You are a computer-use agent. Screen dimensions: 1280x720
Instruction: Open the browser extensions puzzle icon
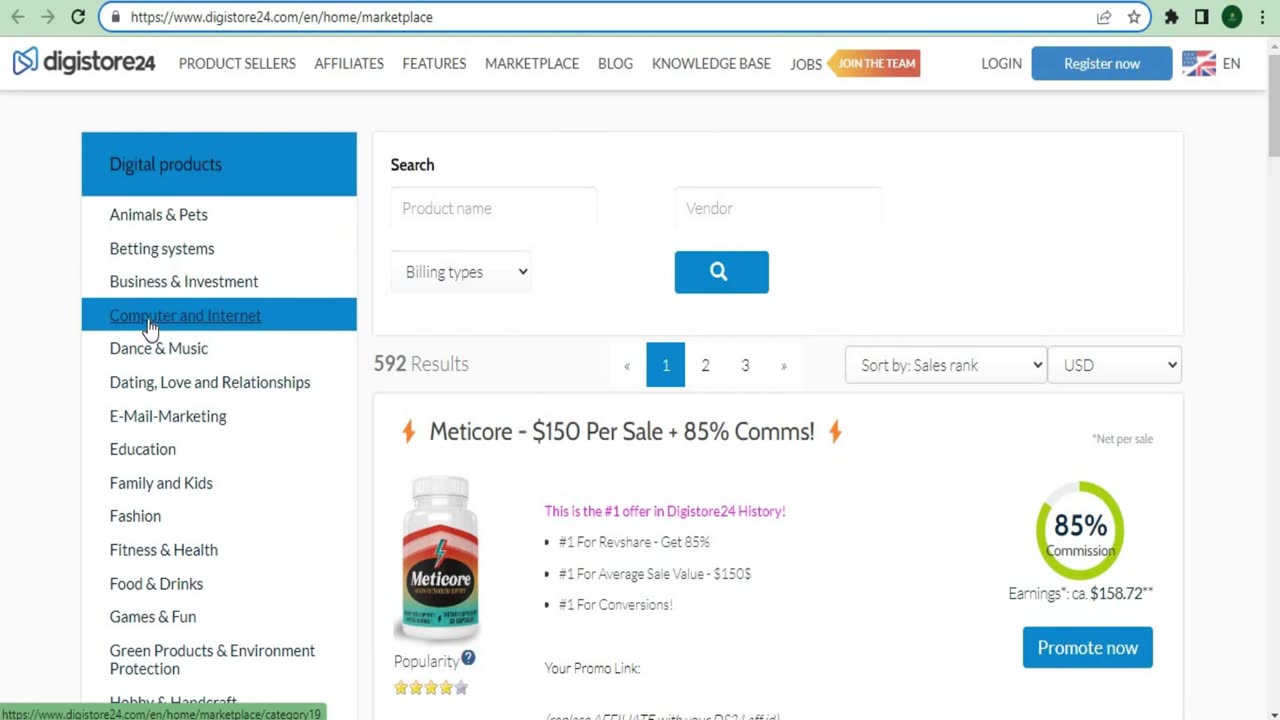click(x=1172, y=17)
